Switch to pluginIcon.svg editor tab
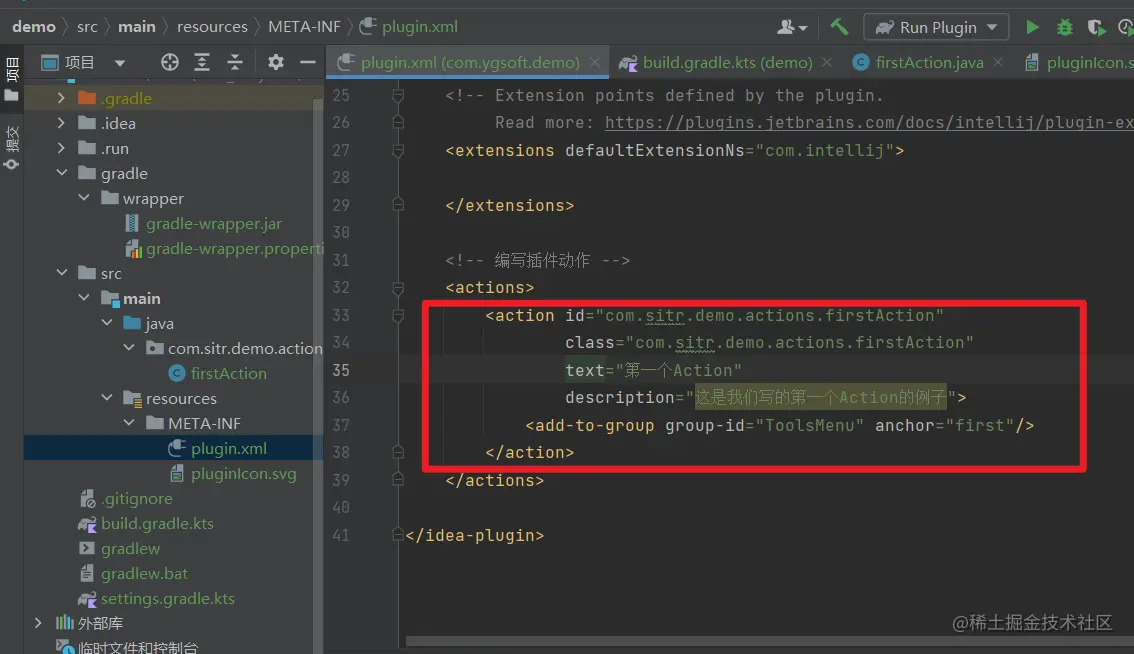 1079,62
